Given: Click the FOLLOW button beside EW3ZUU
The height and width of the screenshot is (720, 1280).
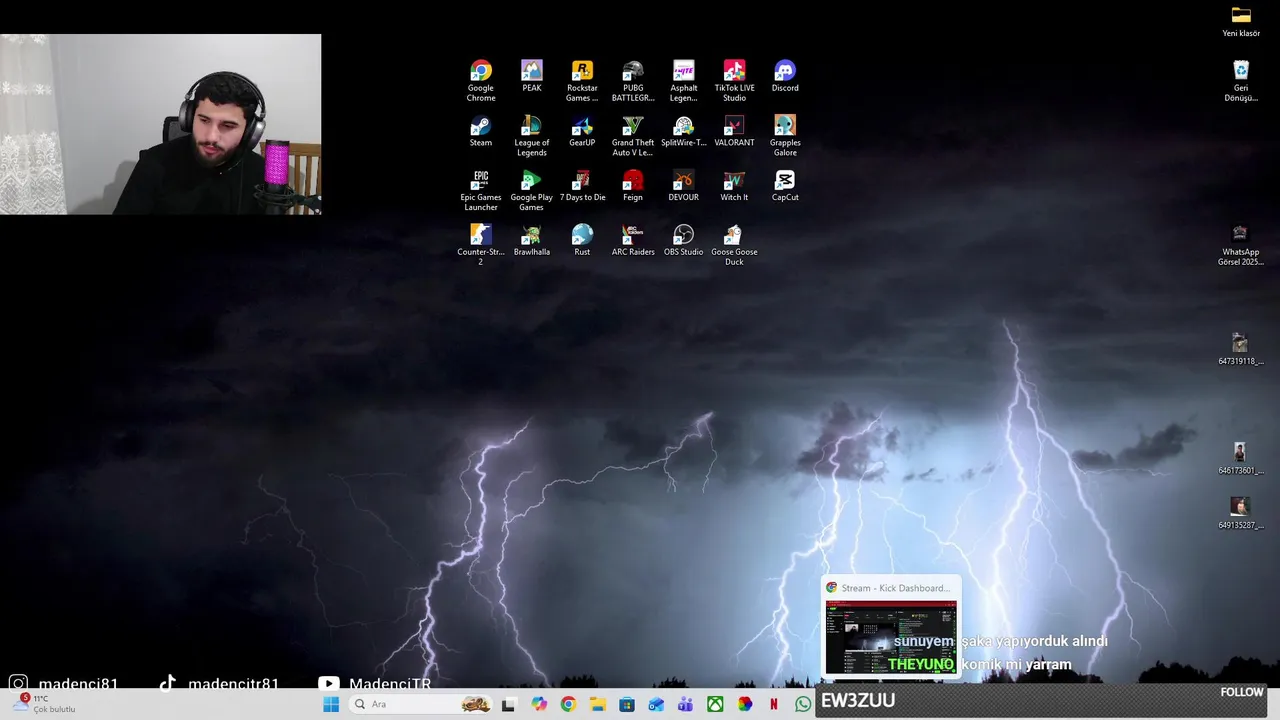Looking at the screenshot, I should coord(1242,692).
